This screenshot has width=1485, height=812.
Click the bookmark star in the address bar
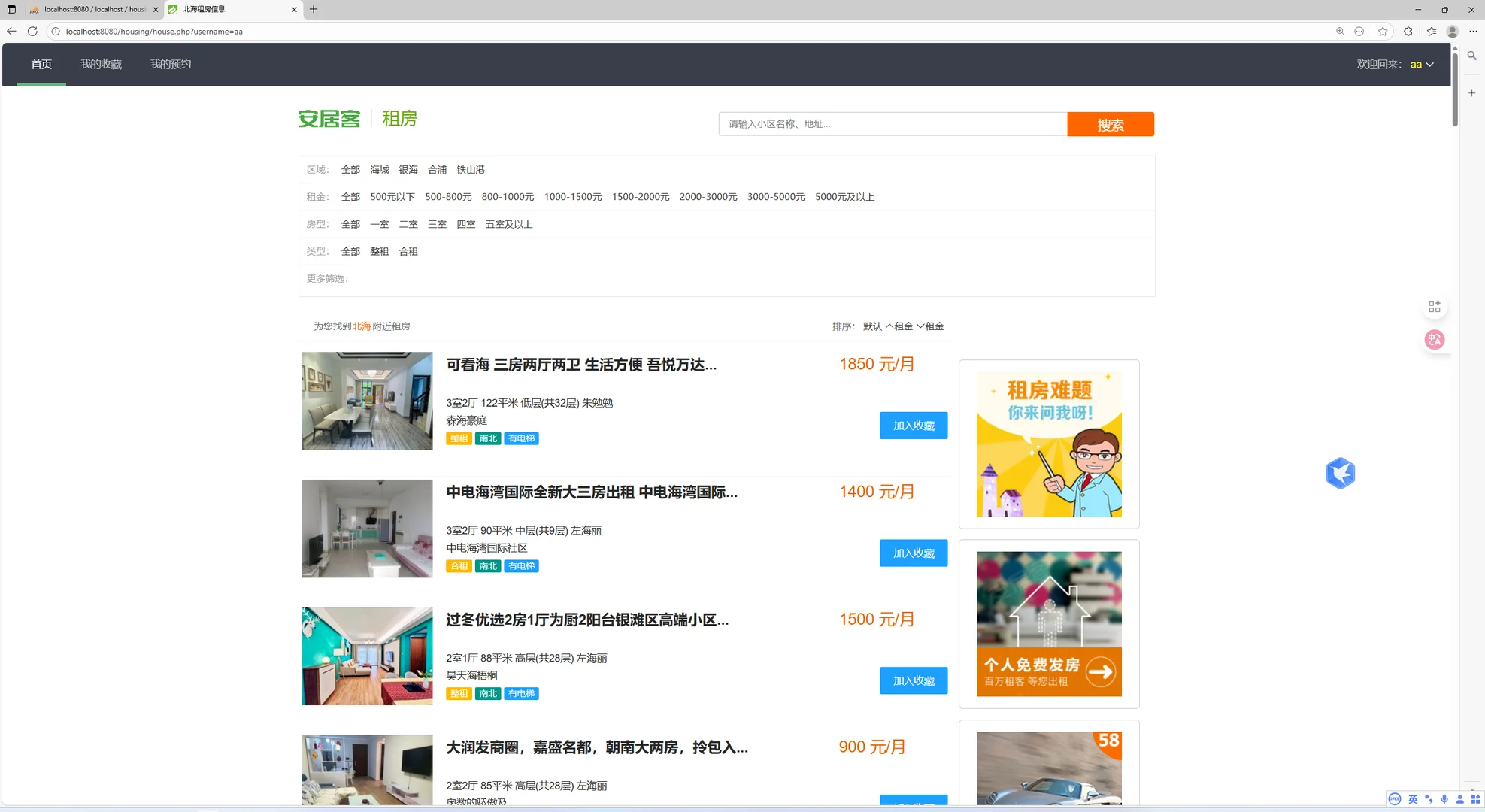click(x=1383, y=32)
